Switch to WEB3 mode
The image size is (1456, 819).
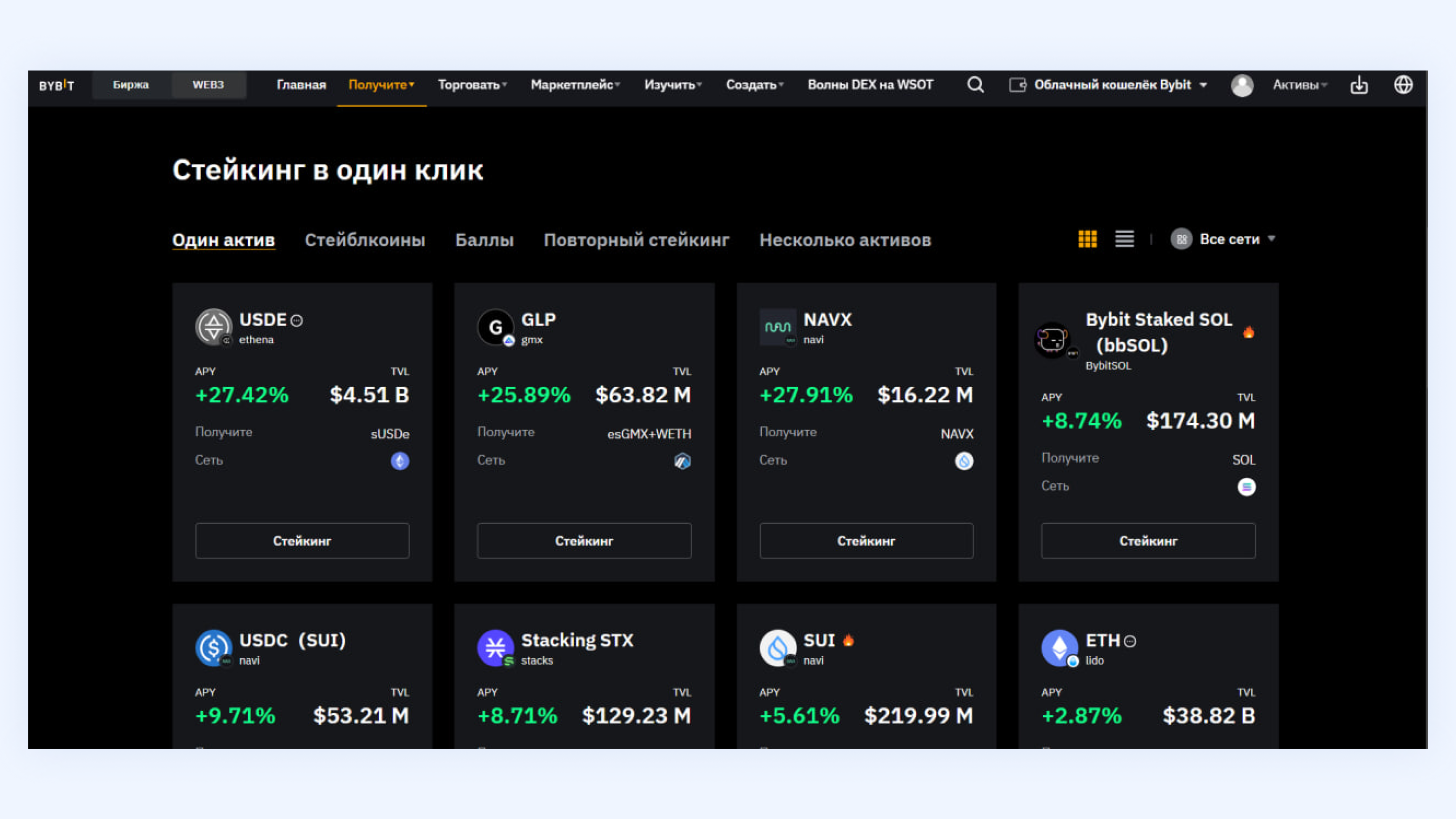[208, 85]
